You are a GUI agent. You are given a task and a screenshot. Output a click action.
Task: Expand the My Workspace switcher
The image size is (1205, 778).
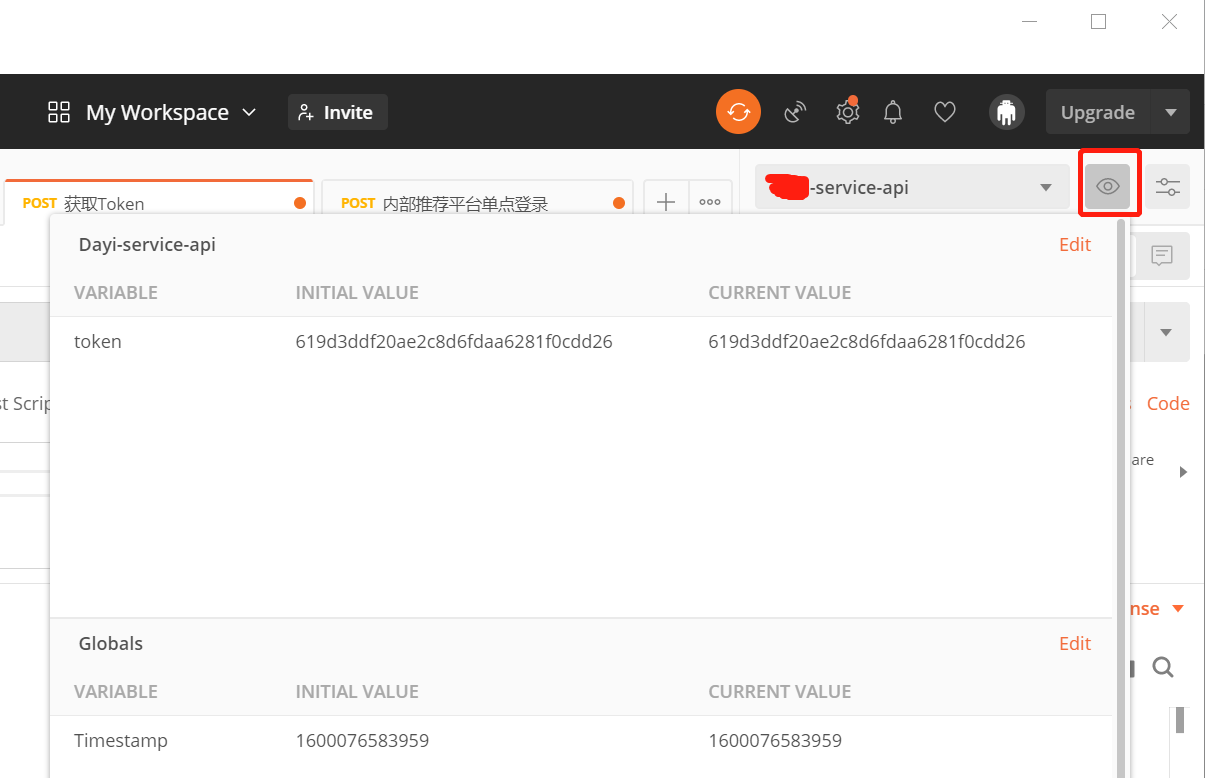(249, 112)
